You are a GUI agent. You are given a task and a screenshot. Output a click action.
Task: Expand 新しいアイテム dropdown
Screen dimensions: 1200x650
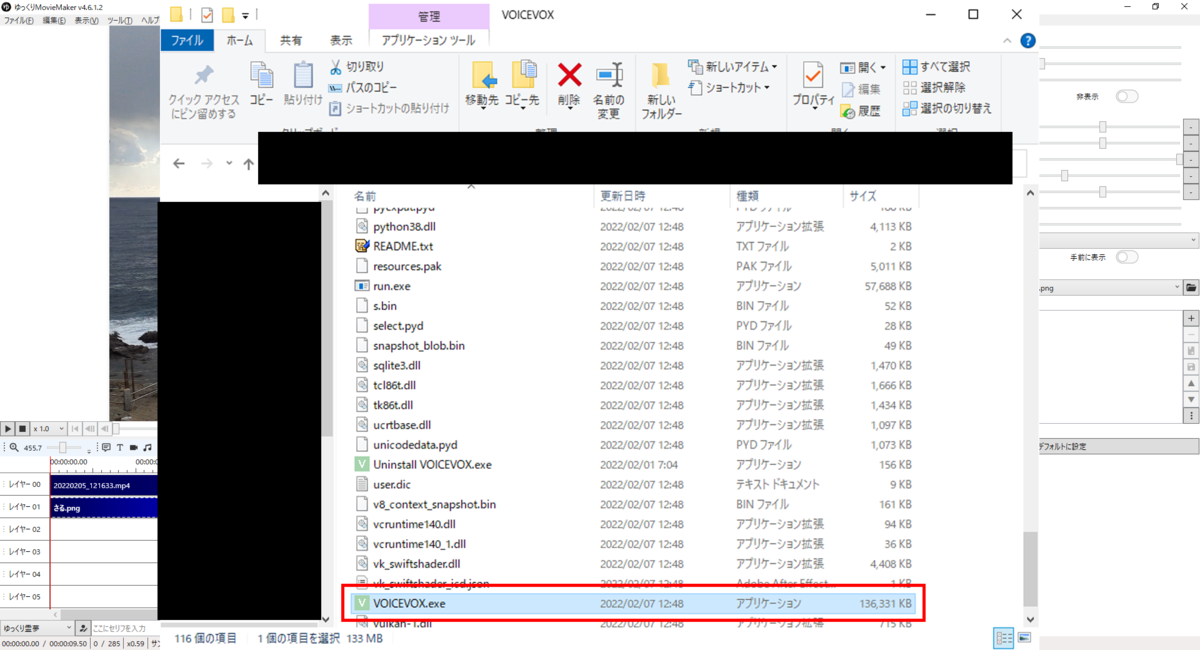click(732, 67)
